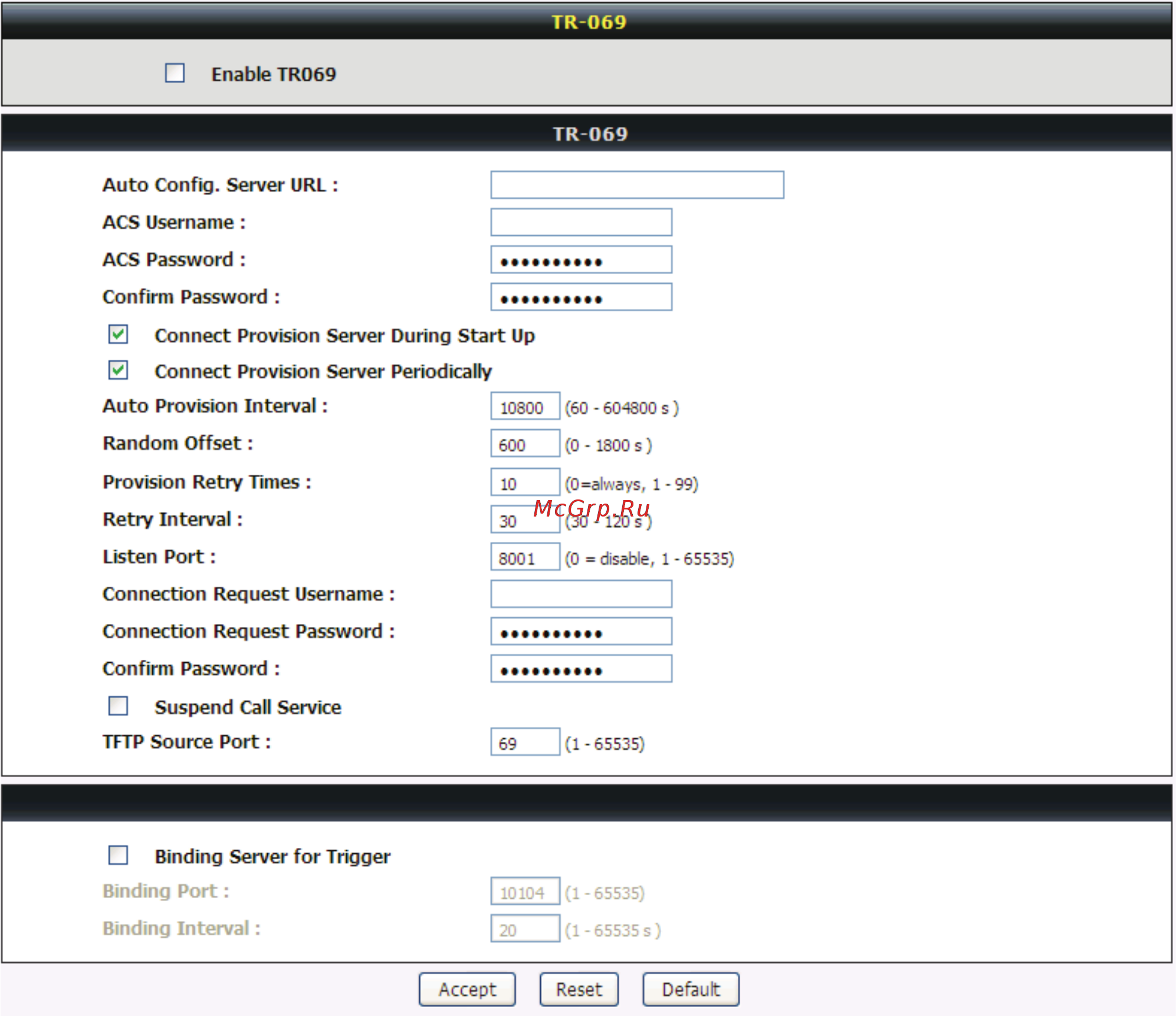
Task: Click the Random Offset value field
Action: [525, 443]
